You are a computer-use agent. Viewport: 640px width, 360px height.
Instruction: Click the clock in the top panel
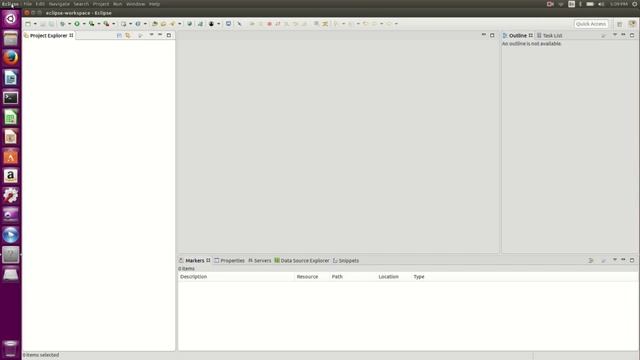619,4
